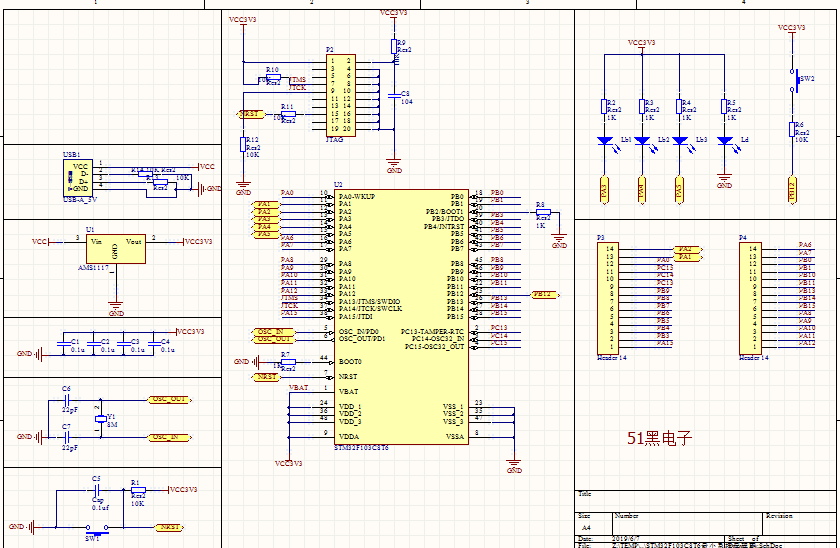840x548 pixels.
Task: Select resistor R5 above LED Ld
Action: point(724,107)
